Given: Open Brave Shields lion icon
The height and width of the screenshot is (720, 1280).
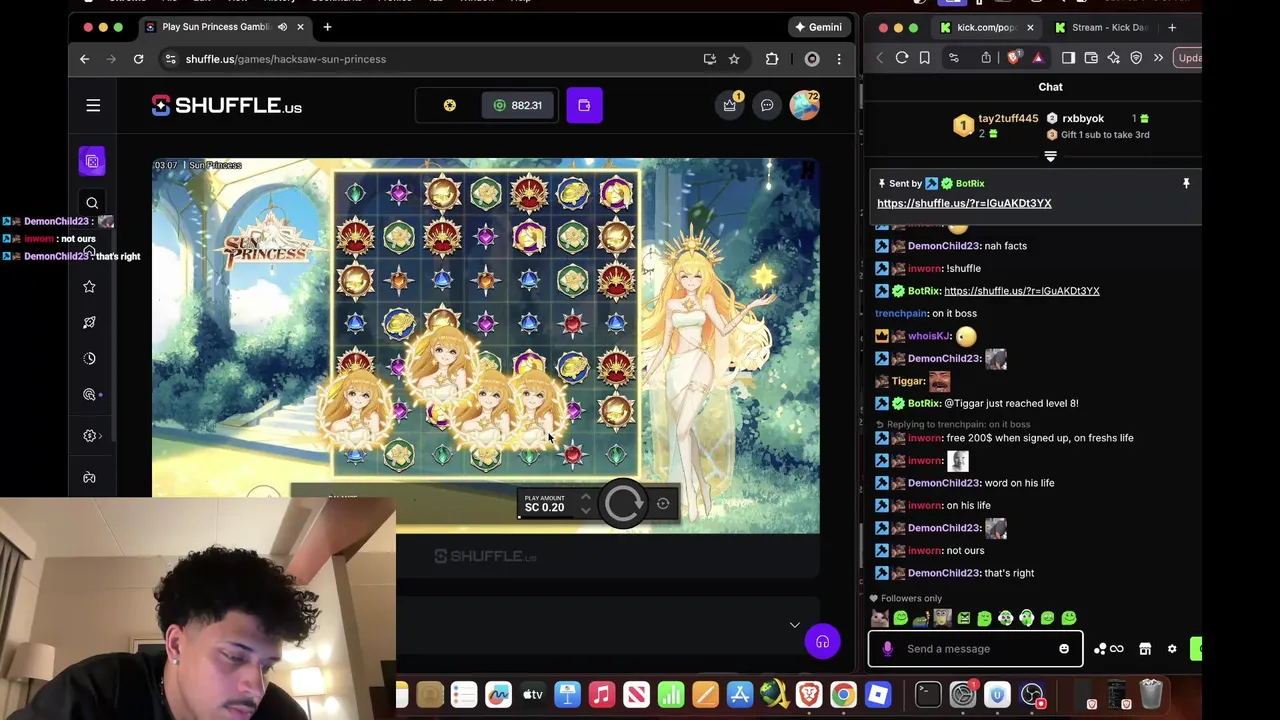Looking at the screenshot, I should tap(1014, 58).
